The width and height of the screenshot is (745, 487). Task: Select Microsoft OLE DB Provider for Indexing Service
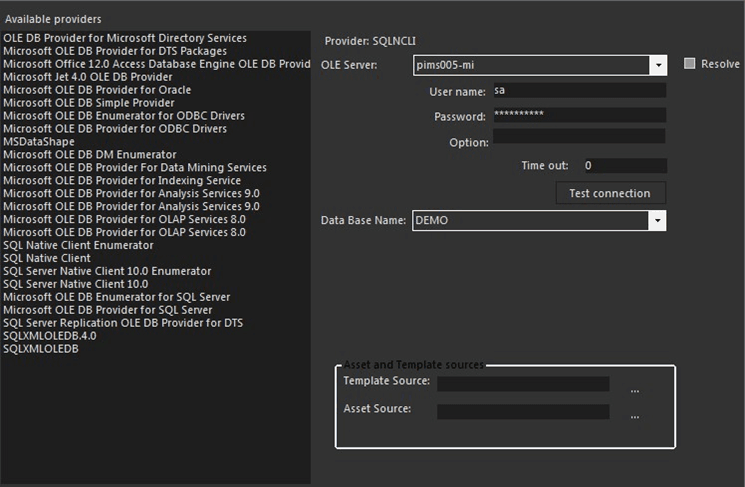click(x=122, y=180)
